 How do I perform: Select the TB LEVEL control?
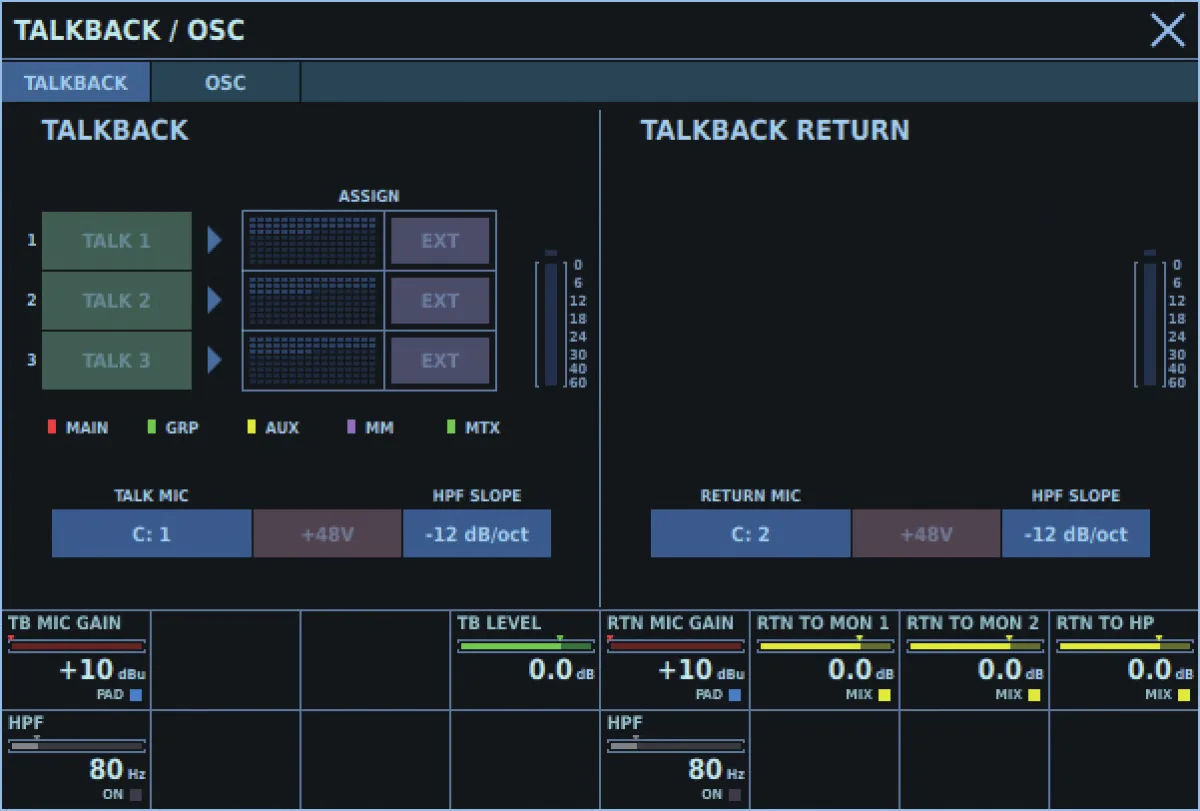coord(525,660)
